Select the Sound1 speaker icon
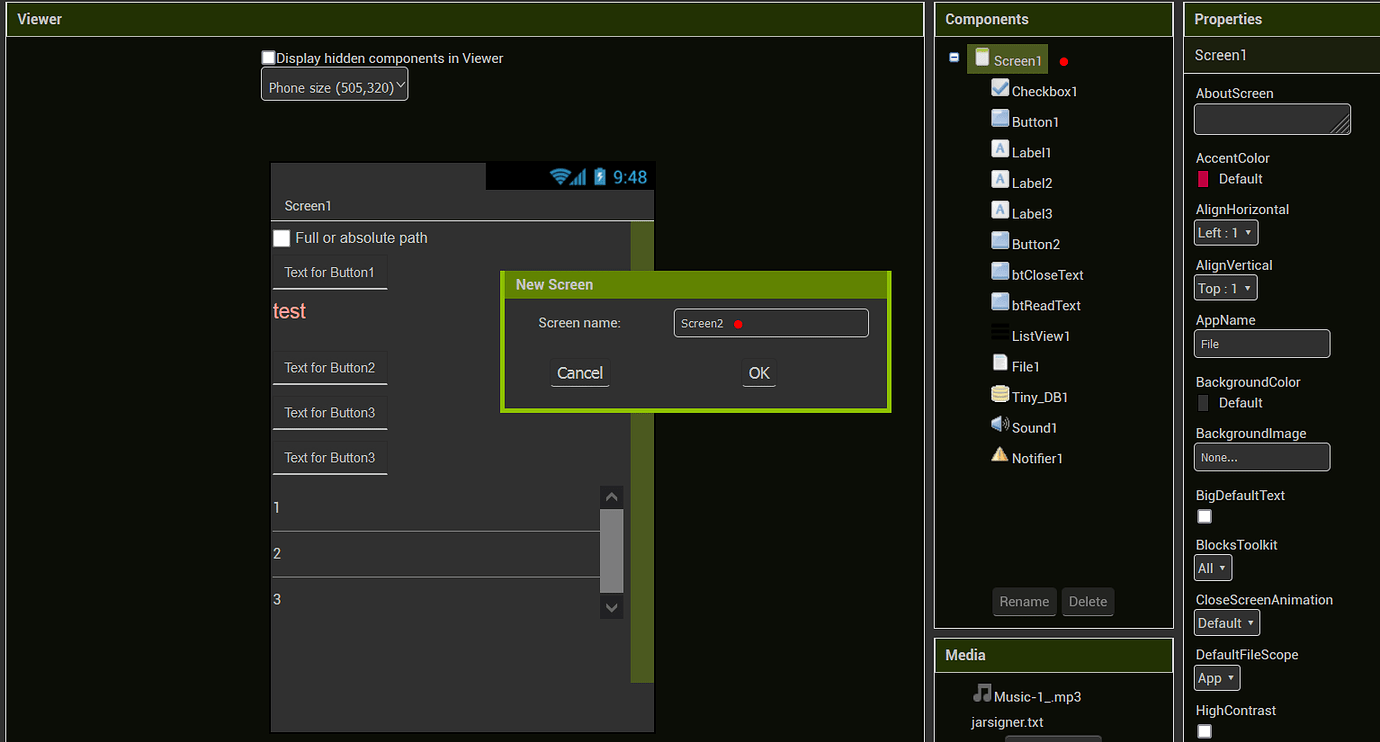The image size is (1380, 742). (1000, 426)
